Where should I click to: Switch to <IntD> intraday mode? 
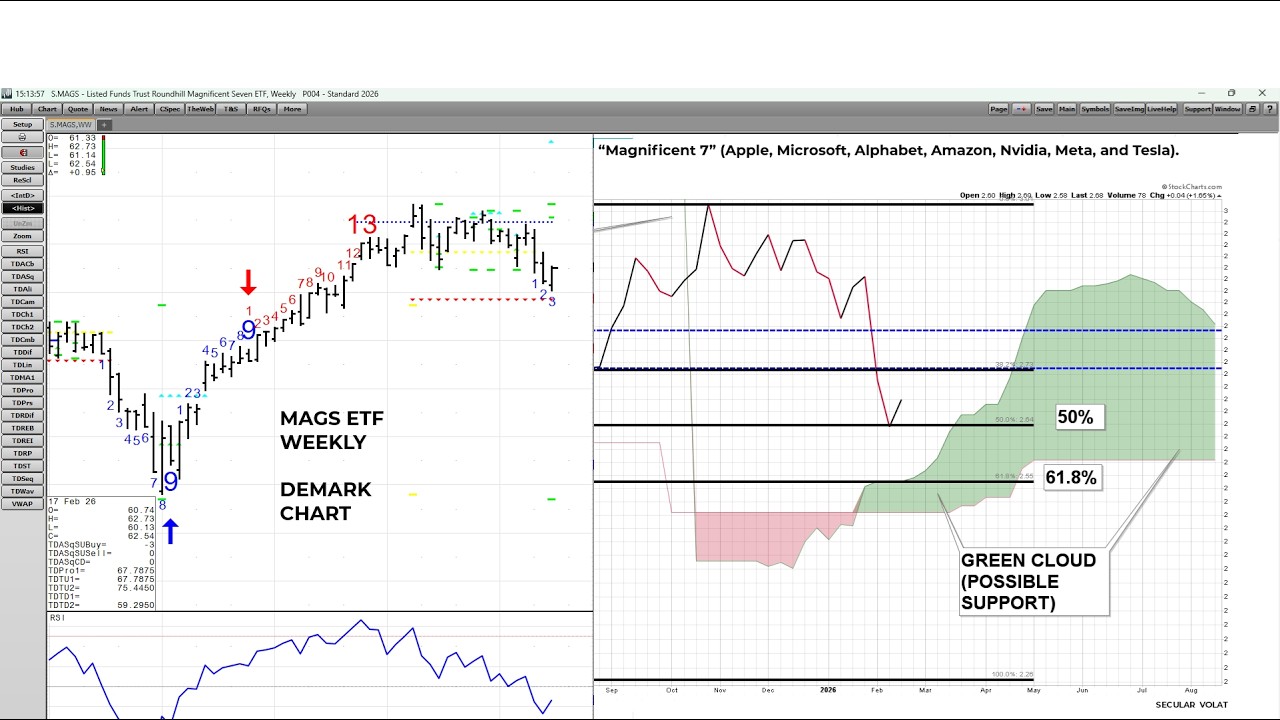22,195
